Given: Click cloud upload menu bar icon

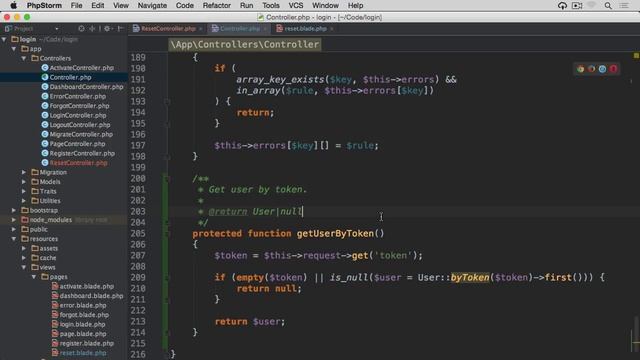Looking at the screenshot, I should point(562,6).
